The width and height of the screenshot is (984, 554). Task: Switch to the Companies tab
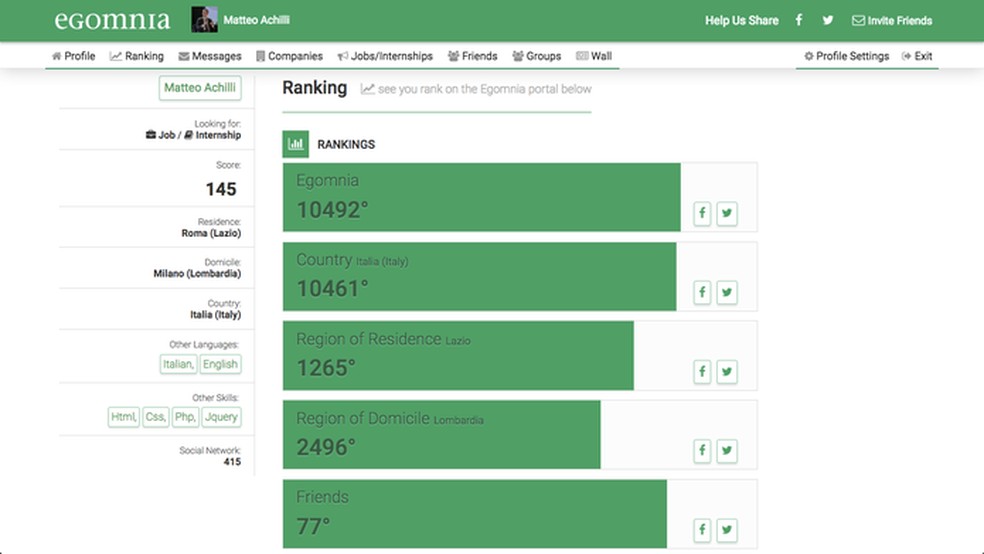[289, 56]
